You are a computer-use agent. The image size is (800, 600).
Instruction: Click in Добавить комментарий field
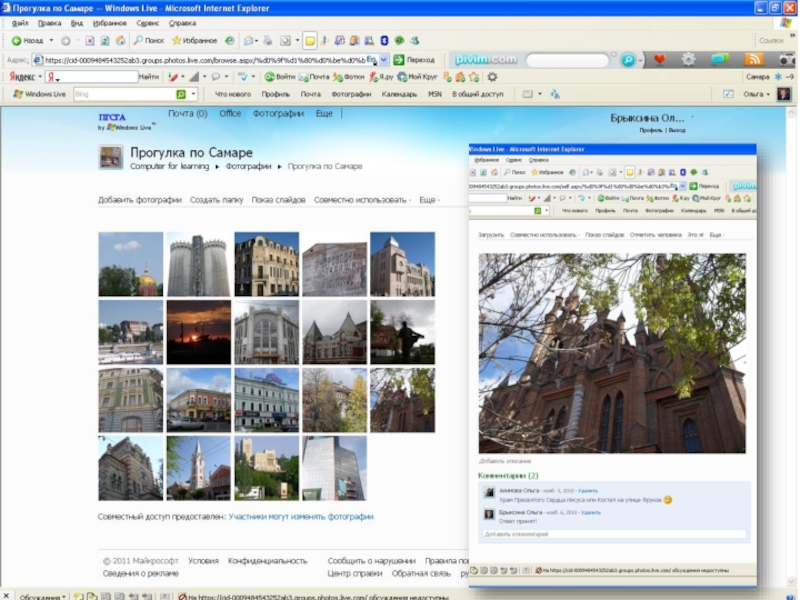614,534
